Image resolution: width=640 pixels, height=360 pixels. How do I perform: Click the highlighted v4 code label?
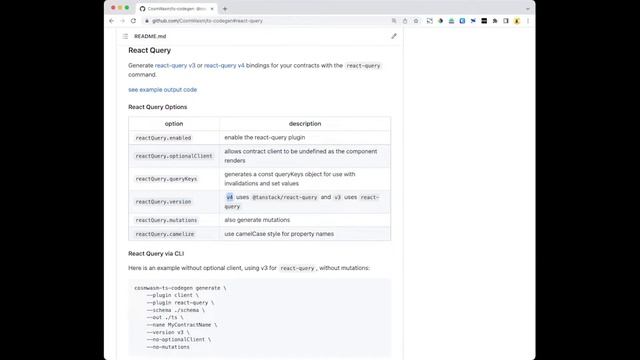[229, 197]
